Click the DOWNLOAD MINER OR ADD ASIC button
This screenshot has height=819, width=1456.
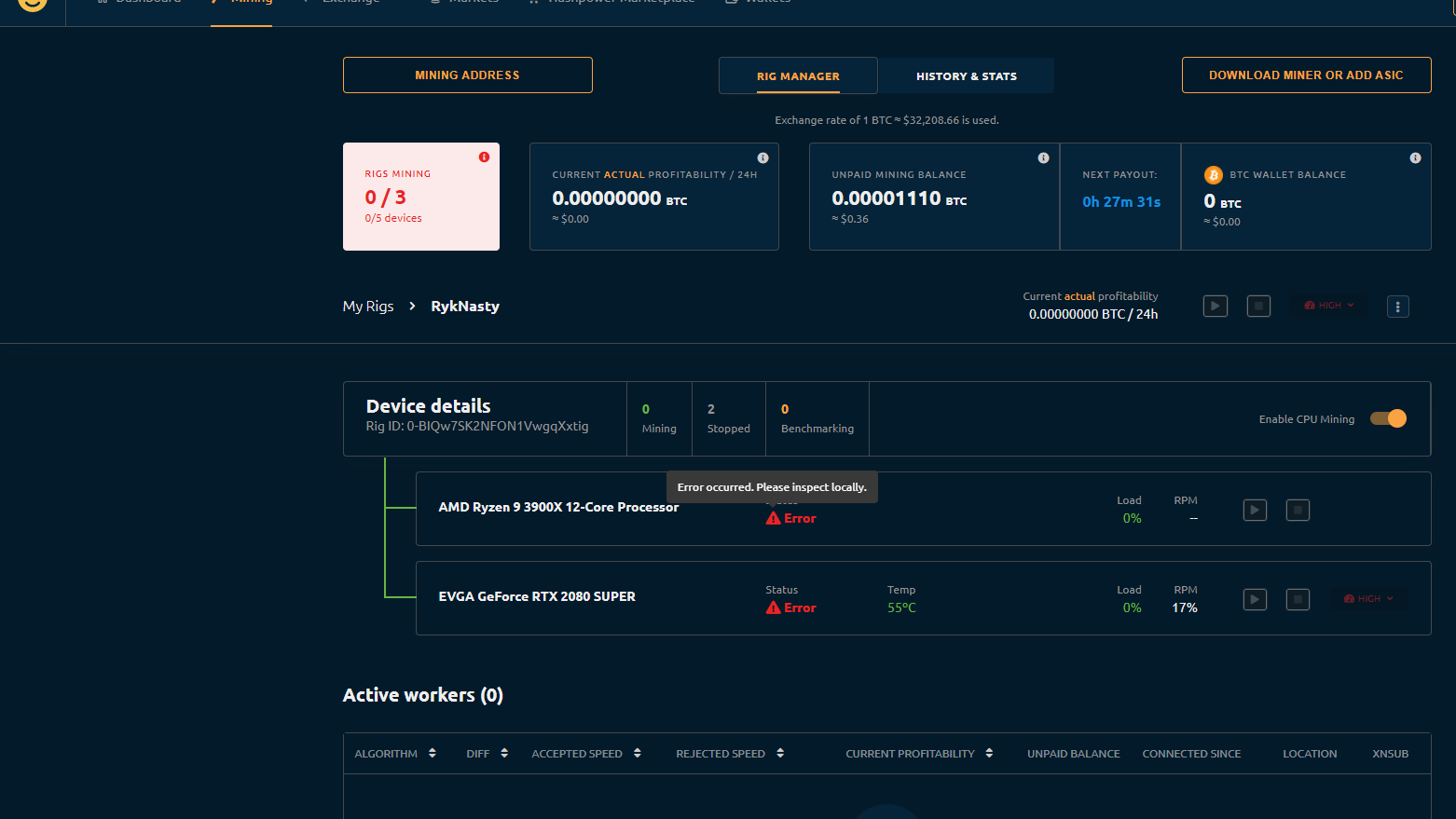(x=1306, y=75)
